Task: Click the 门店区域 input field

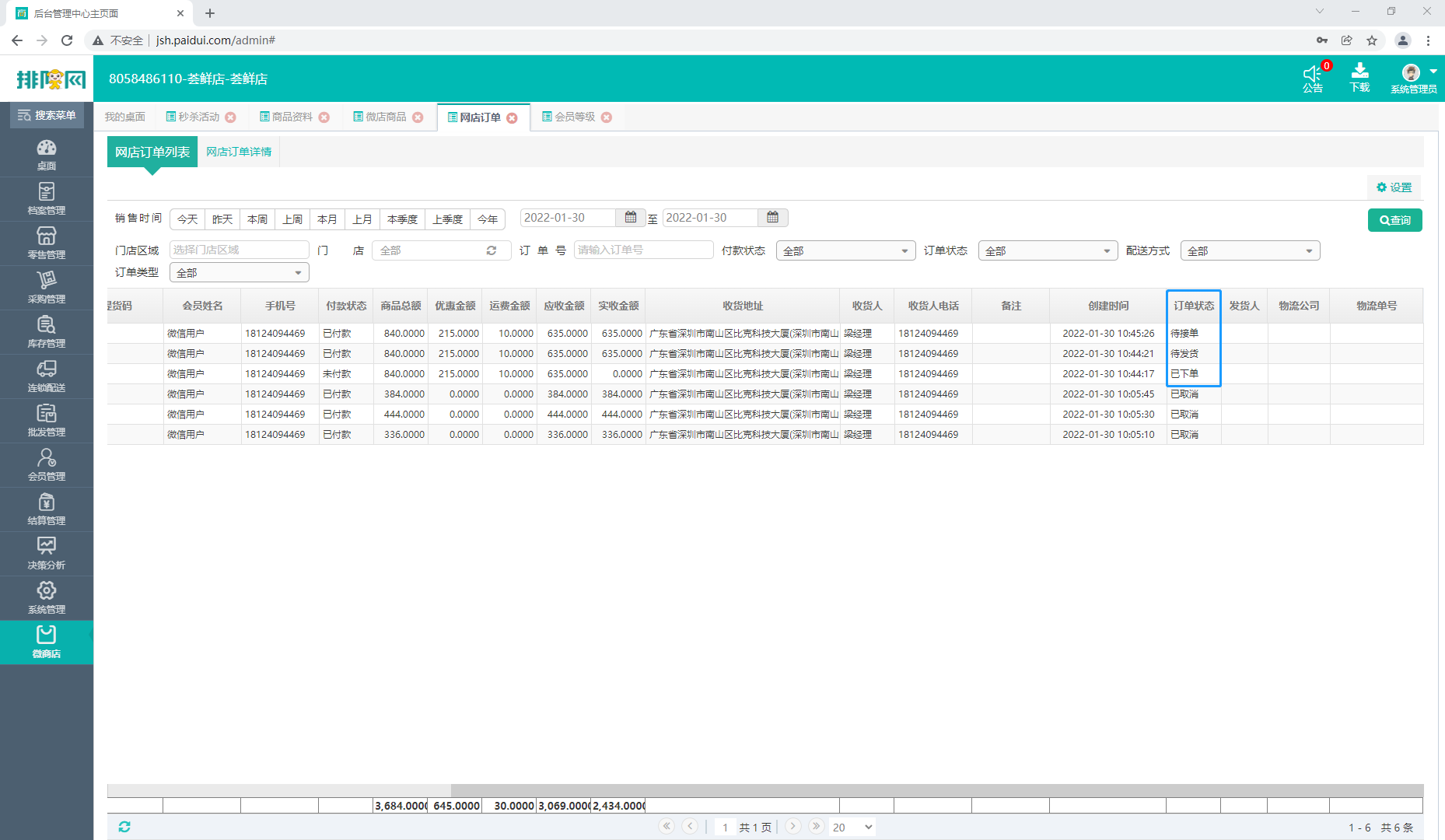Action: (x=239, y=250)
